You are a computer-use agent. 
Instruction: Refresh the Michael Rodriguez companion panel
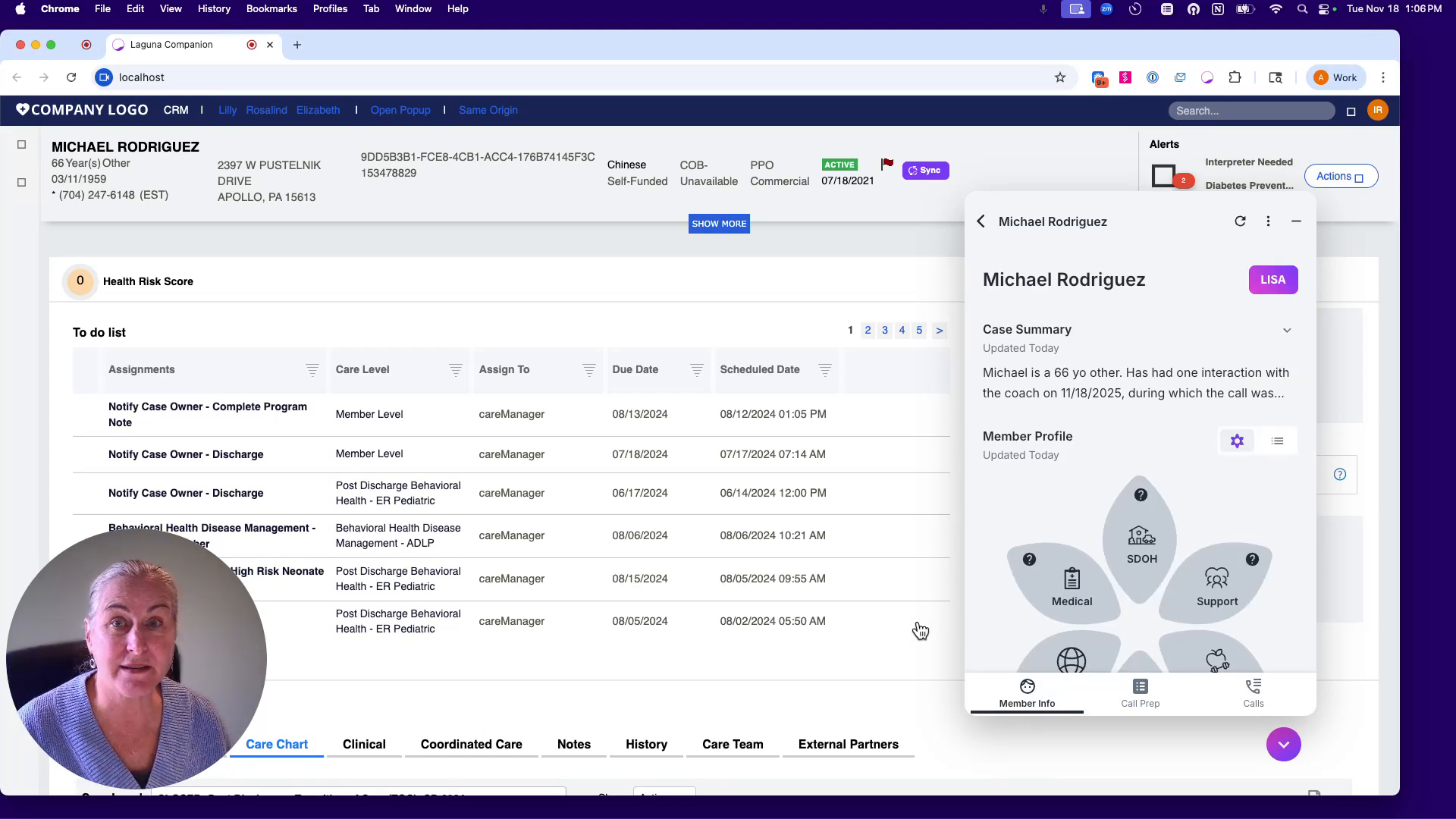(x=1240, y=221)
